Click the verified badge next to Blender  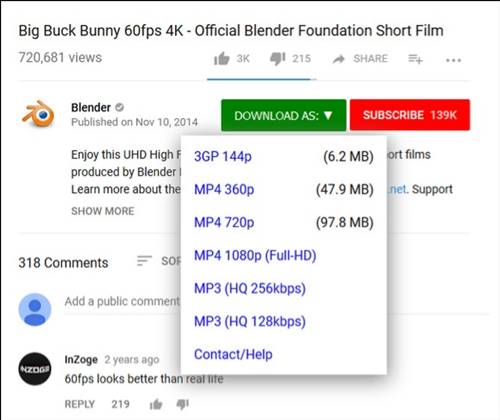[x=119, y=107]
